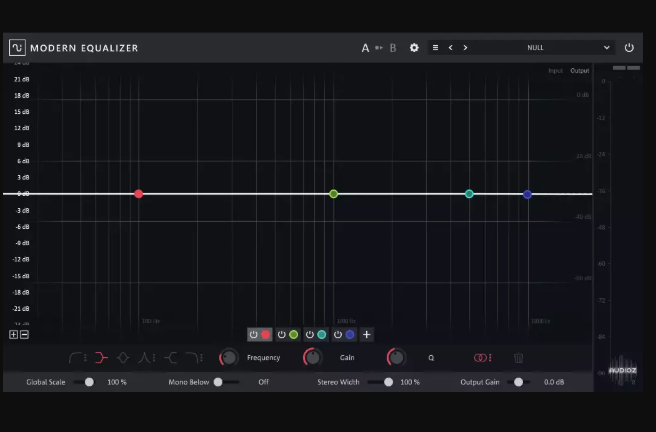
Task: Go to the previous preset arrow
Action: 450,48
